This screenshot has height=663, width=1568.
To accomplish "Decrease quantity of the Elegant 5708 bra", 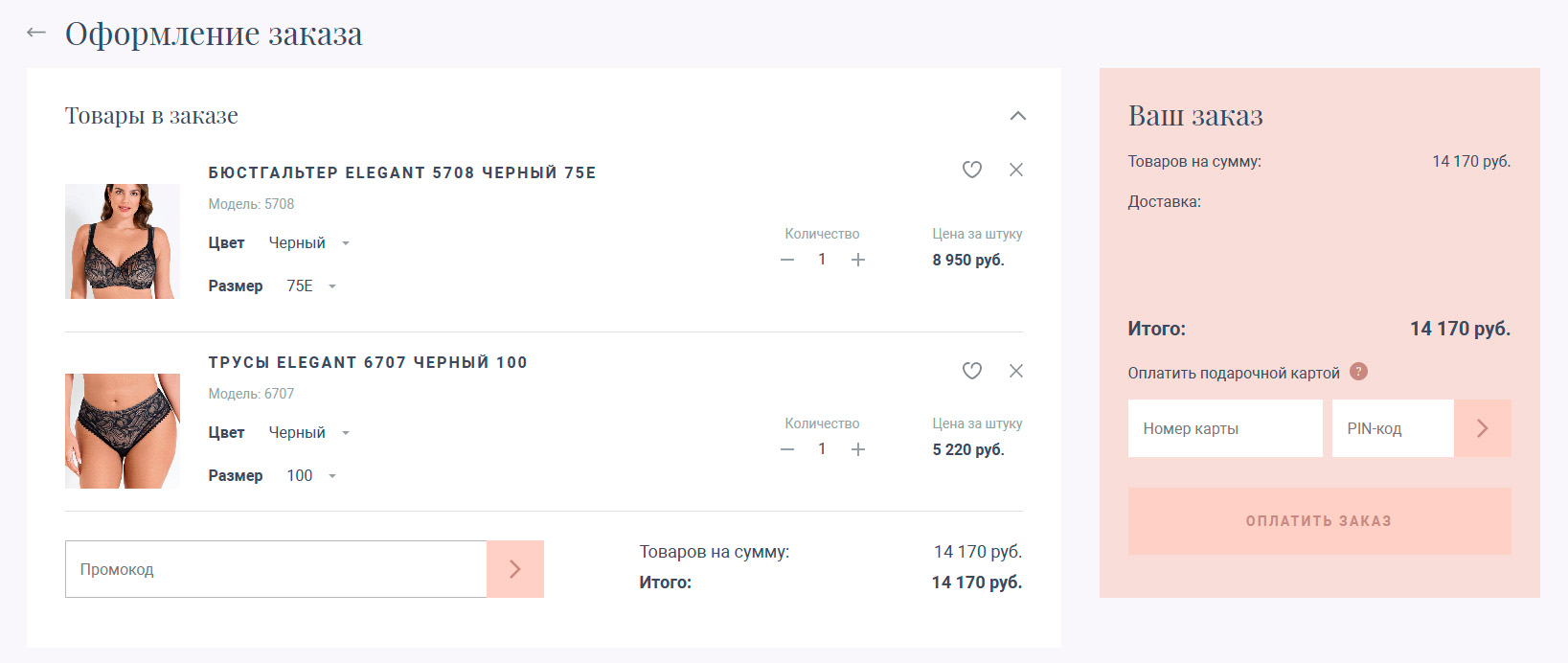I will [787, 260].
